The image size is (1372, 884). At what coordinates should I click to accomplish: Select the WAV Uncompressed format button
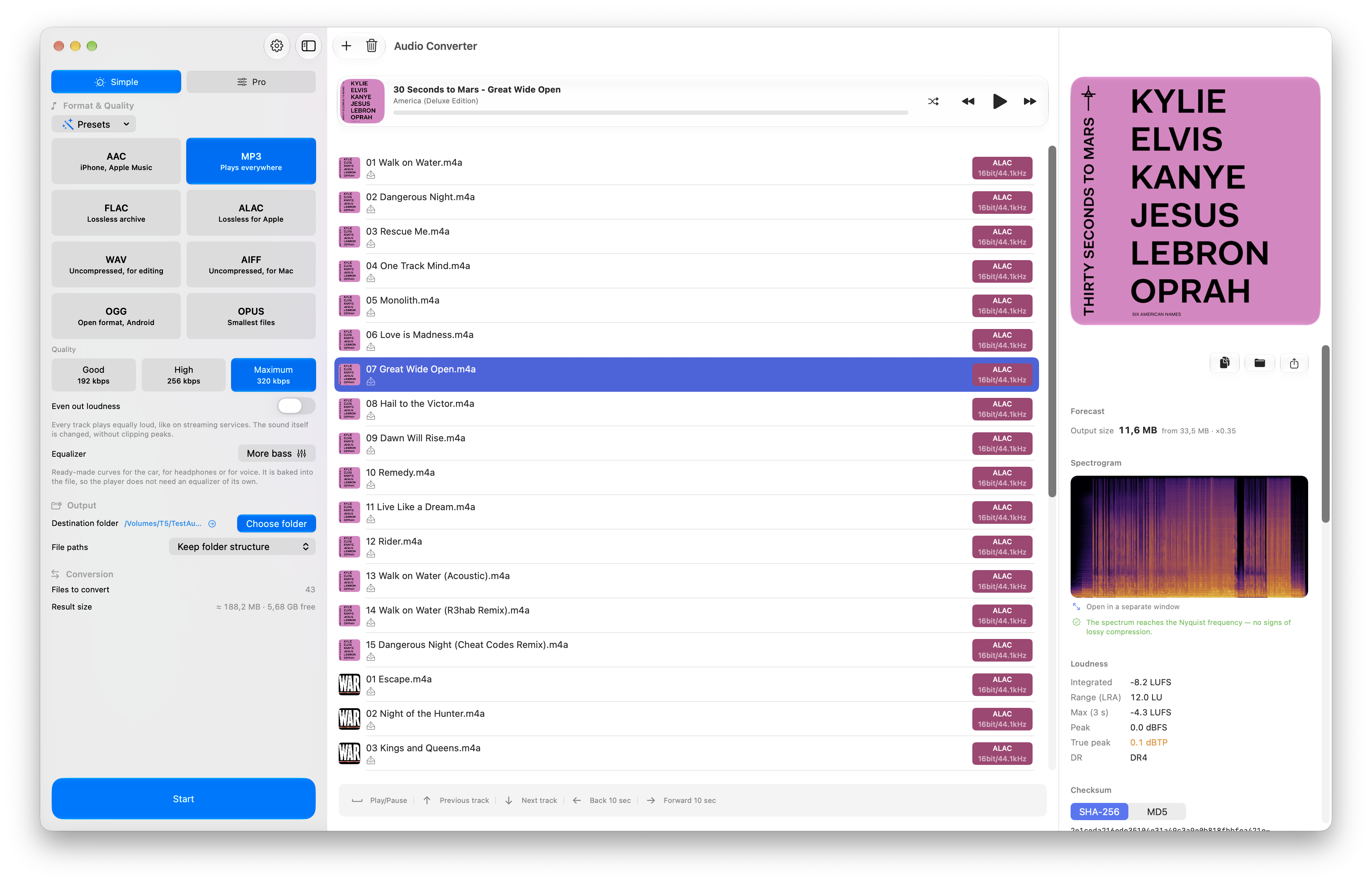click(x=116, y=265)
